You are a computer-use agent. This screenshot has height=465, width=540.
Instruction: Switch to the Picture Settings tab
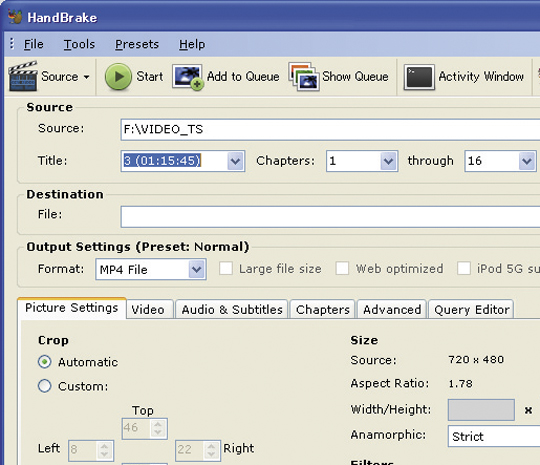coord(72,308)
